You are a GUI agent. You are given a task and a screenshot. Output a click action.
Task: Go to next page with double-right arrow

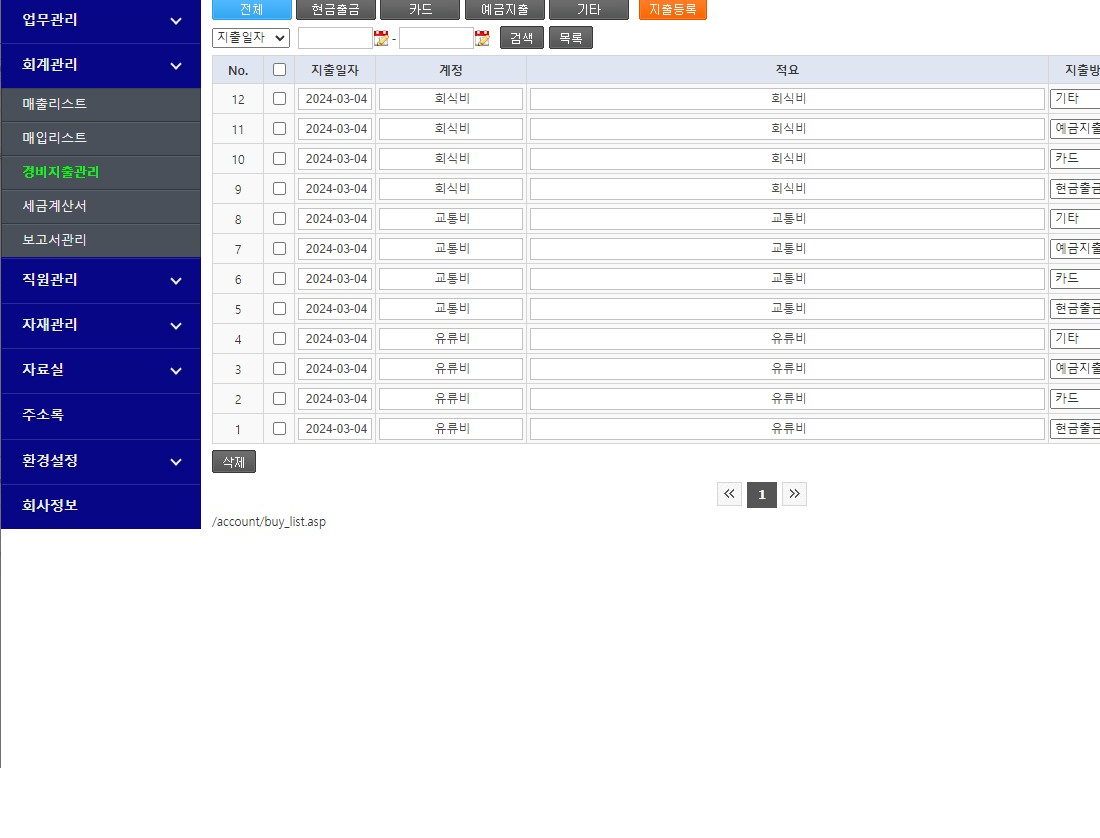(x=794, y=494)
